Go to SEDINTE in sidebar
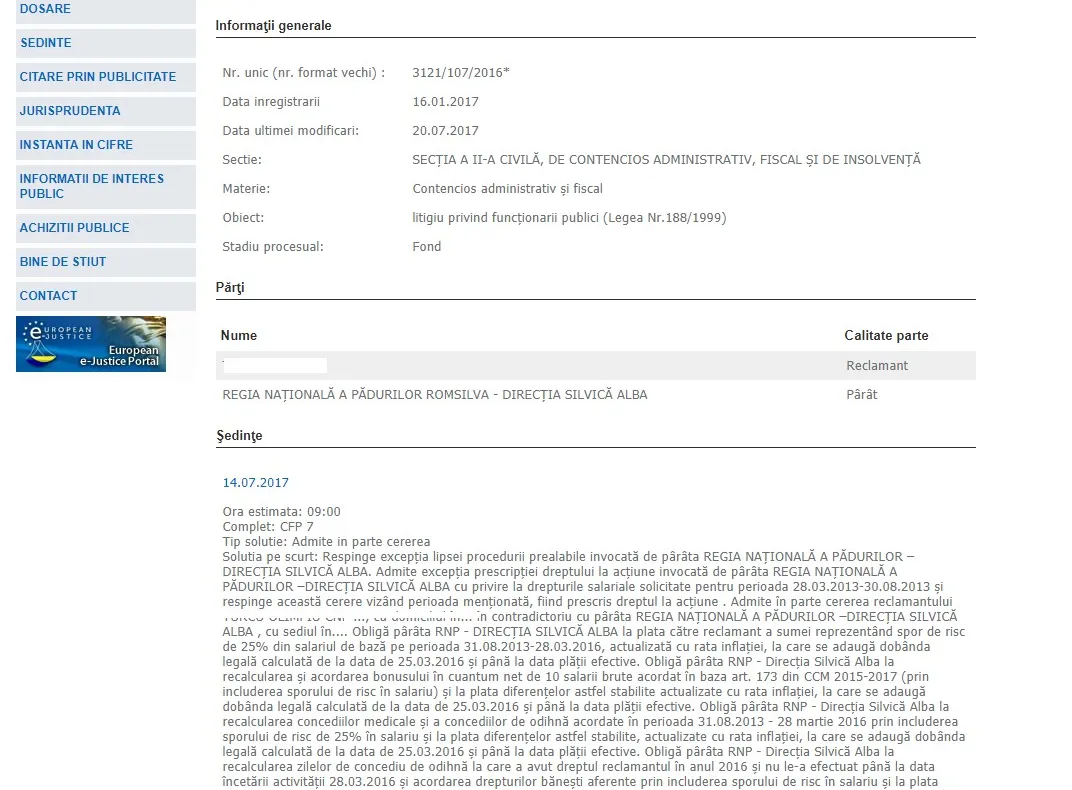 pyautogui.click(x=106, y=43)
